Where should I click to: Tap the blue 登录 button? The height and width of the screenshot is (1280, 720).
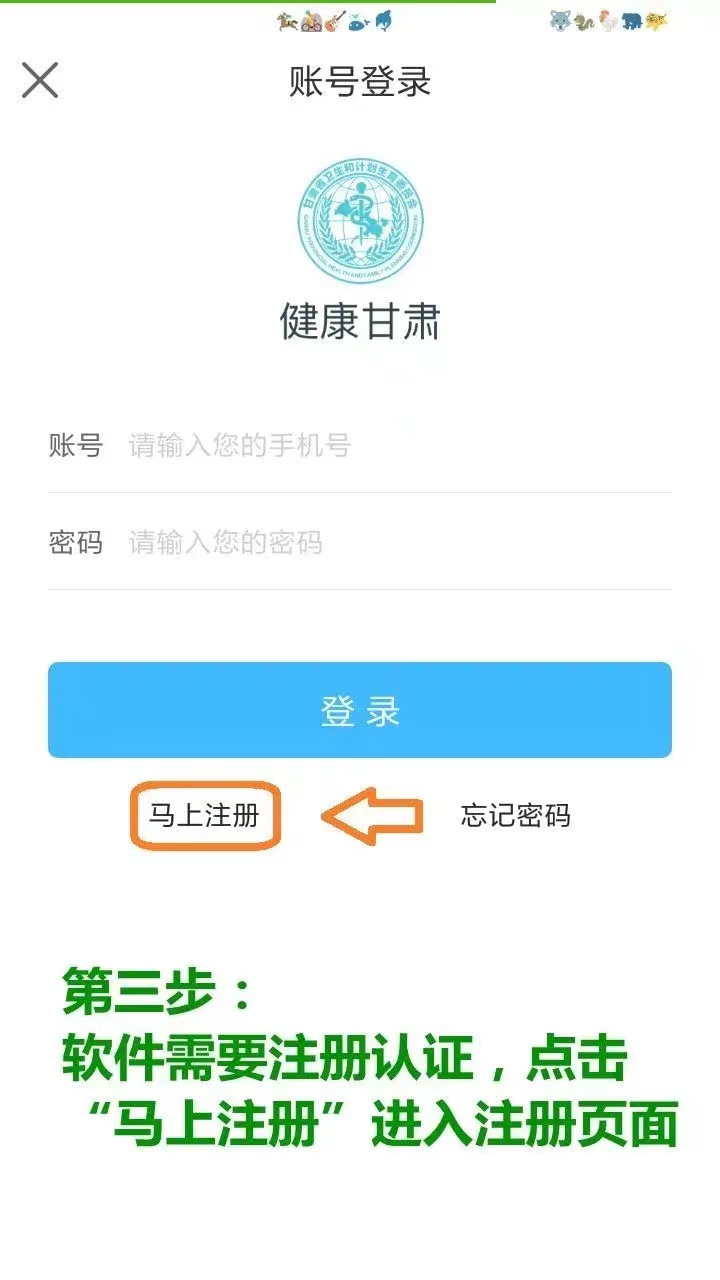coord(360,710)
